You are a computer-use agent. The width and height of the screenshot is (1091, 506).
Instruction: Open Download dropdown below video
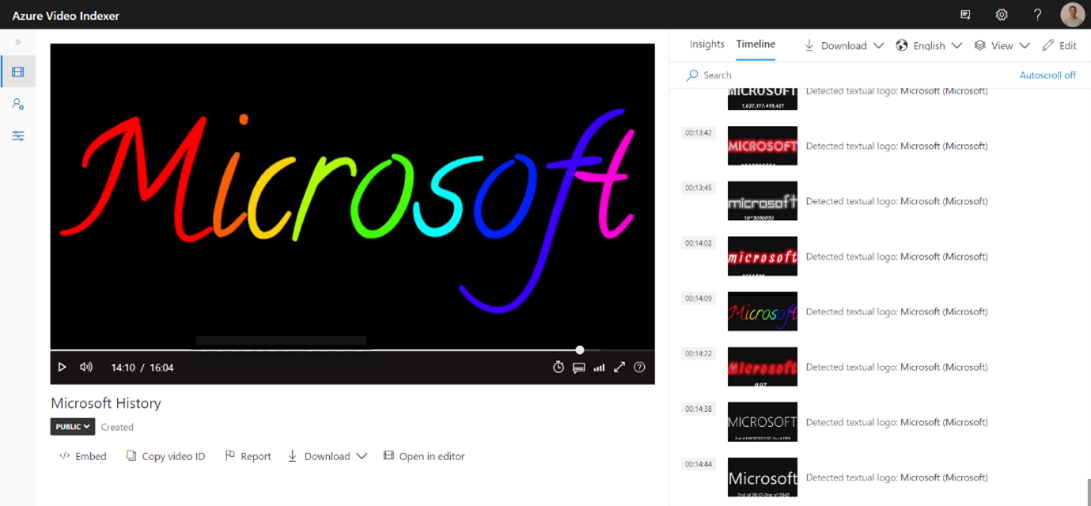(327, 457)
